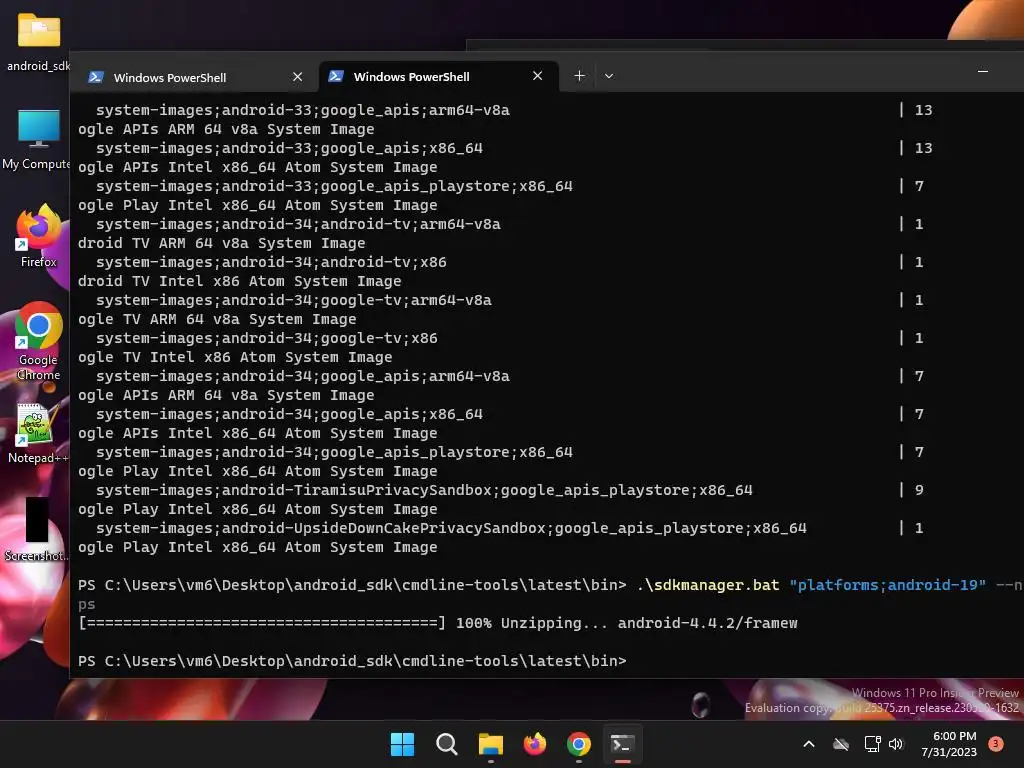The height and width of the screenshot is (768, 1024).
Task: Click the .\sdkmanager.bat command text
Action: 708,585
